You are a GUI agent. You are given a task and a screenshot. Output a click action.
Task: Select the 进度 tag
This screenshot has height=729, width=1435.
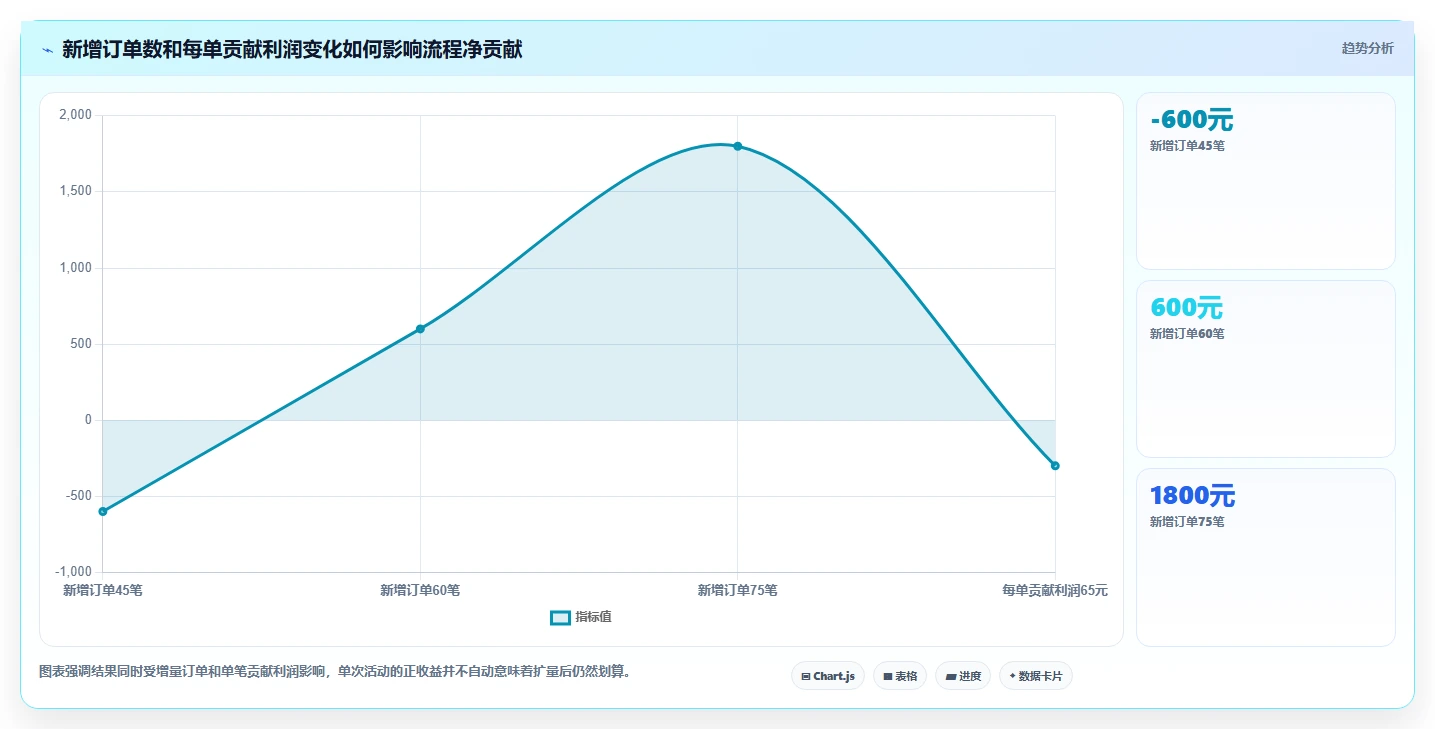pos(962,676)
